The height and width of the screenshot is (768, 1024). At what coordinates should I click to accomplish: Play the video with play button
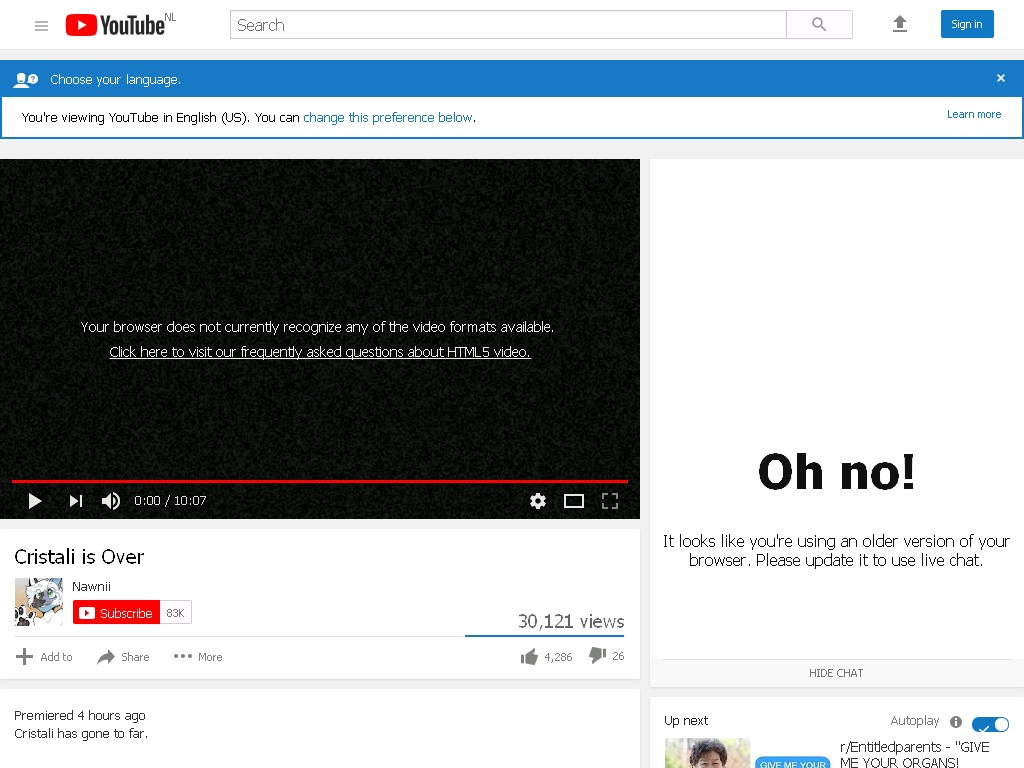(35, 501)
